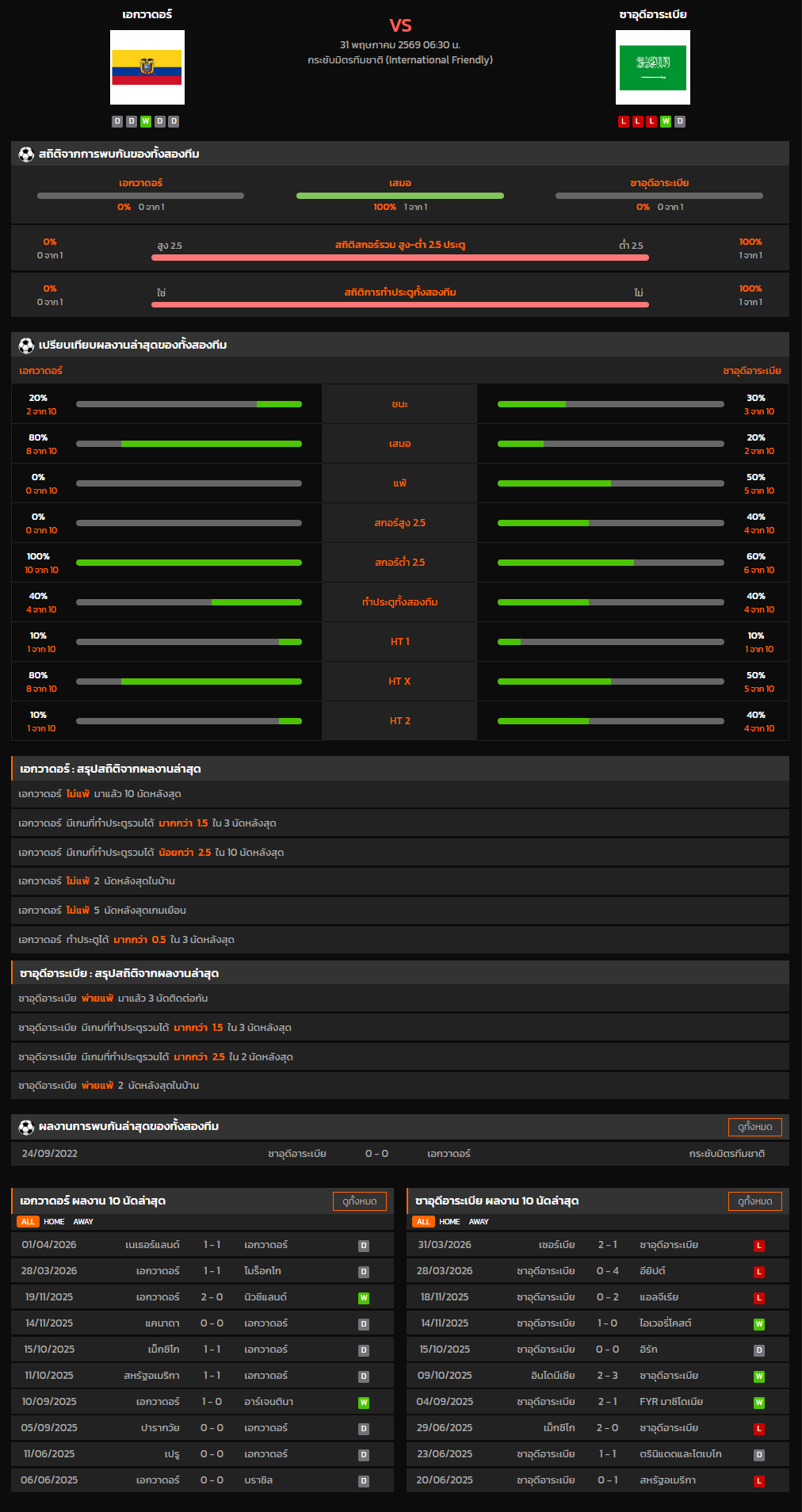Select AWAY tab in Saudi Arabia results panel
This screenshot has width=802, height=1512.
point(479,1222)
